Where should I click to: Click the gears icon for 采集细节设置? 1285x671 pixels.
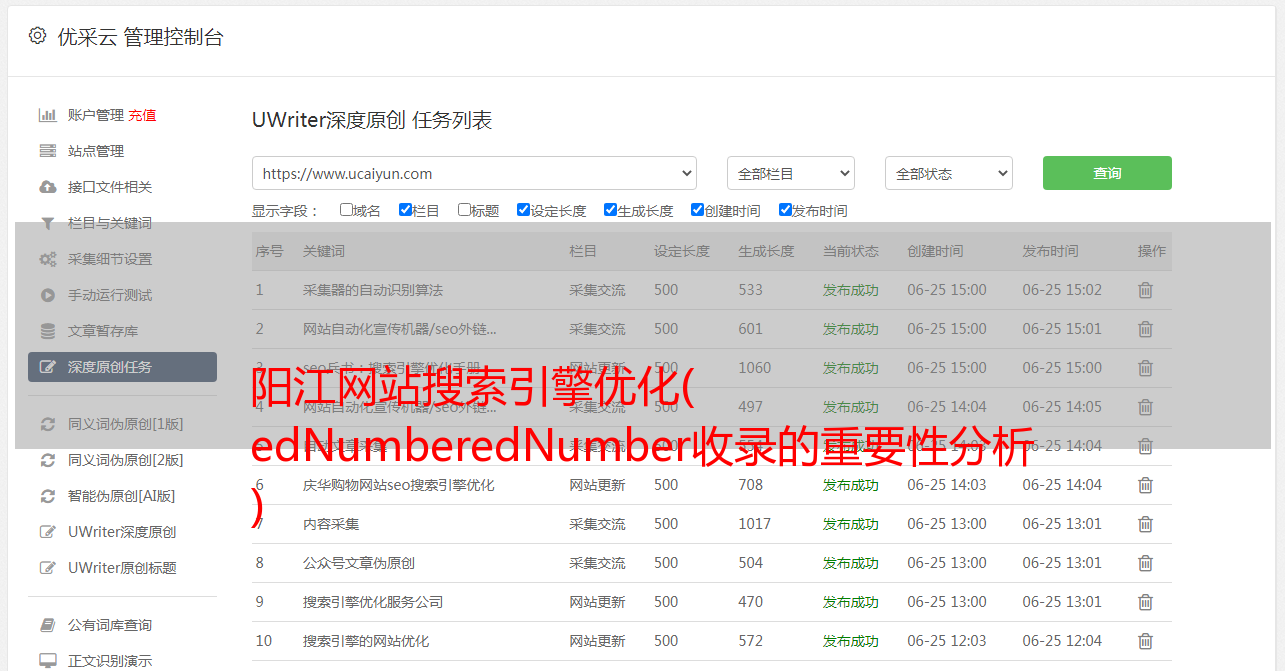47,259
